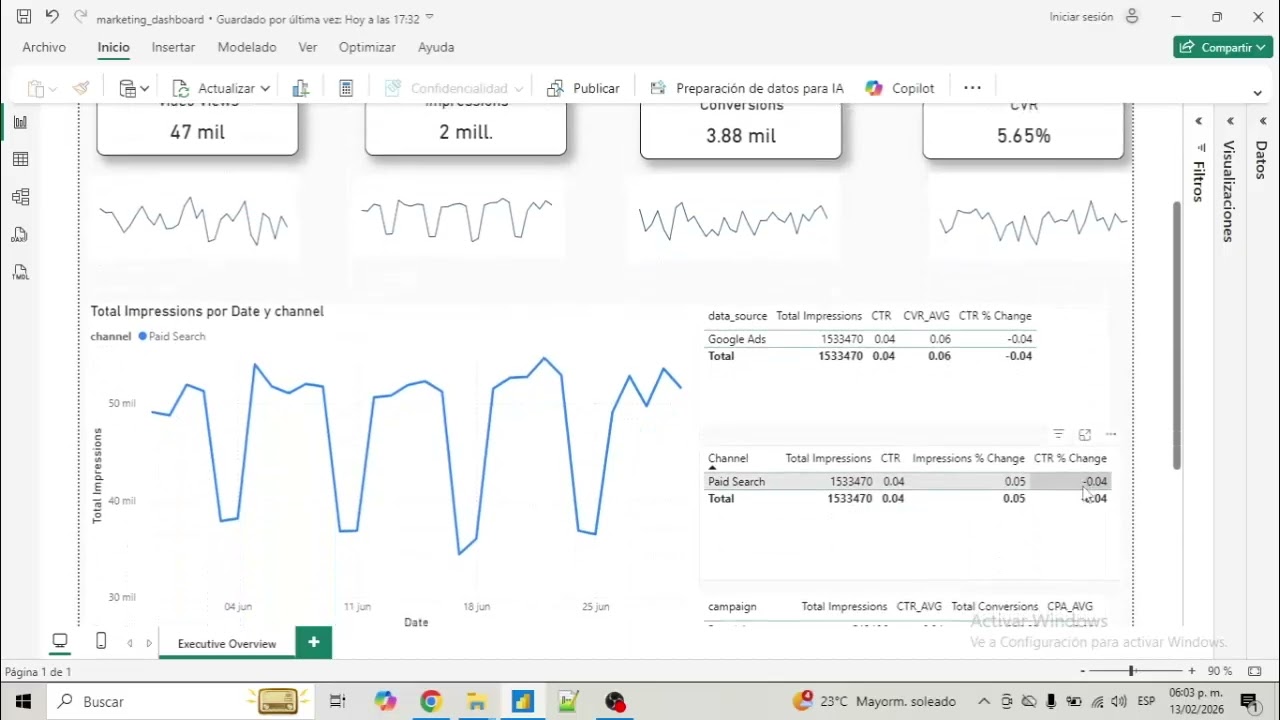Open DAX query view icon

coord(20,235)
